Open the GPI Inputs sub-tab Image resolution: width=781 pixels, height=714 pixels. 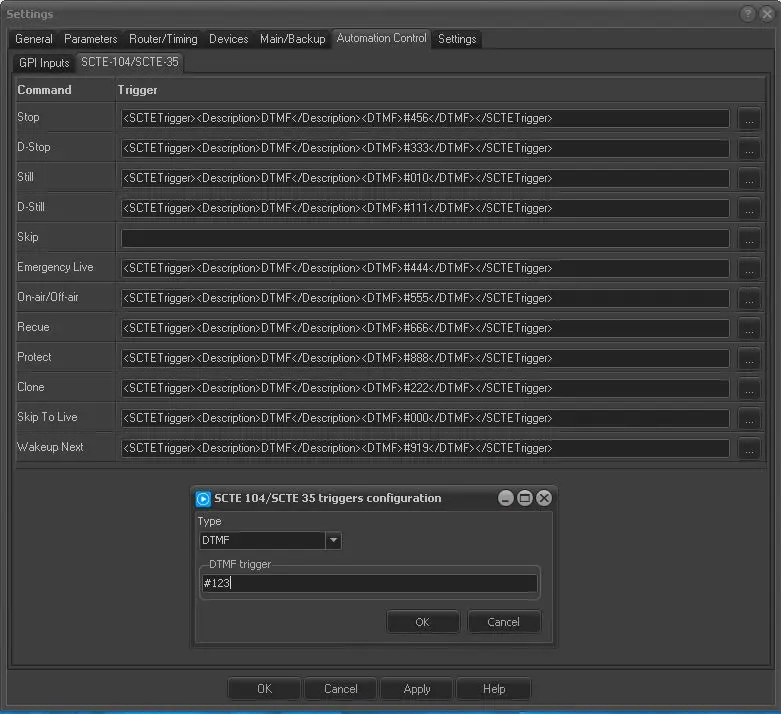click(x=44, y=63)
